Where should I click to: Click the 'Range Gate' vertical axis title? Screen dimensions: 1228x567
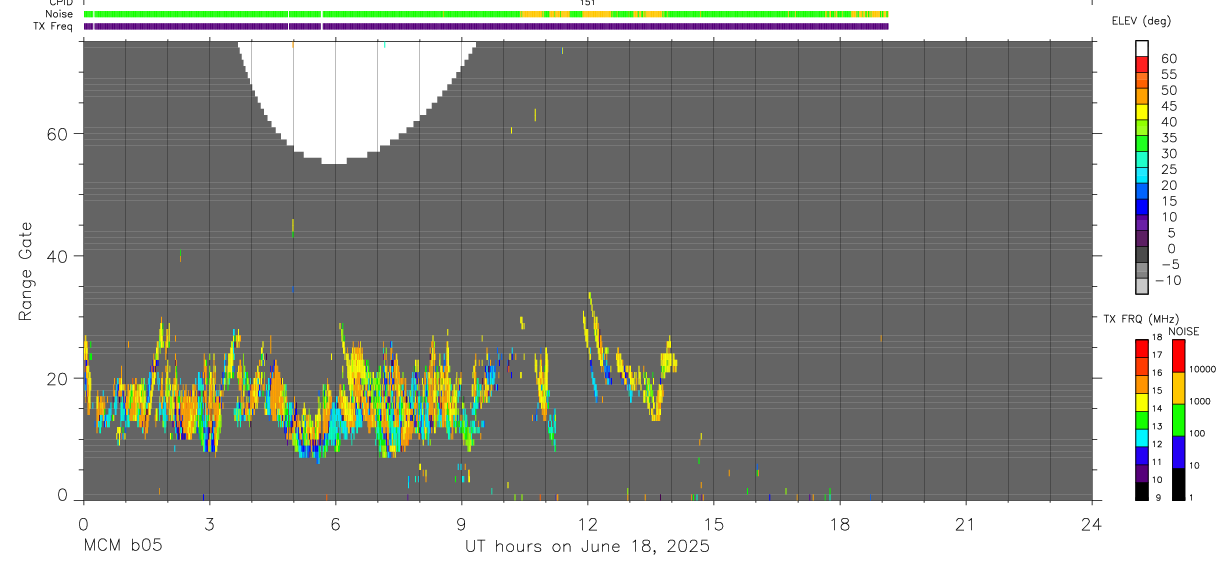pyautogui.click(x=26, y=271)
